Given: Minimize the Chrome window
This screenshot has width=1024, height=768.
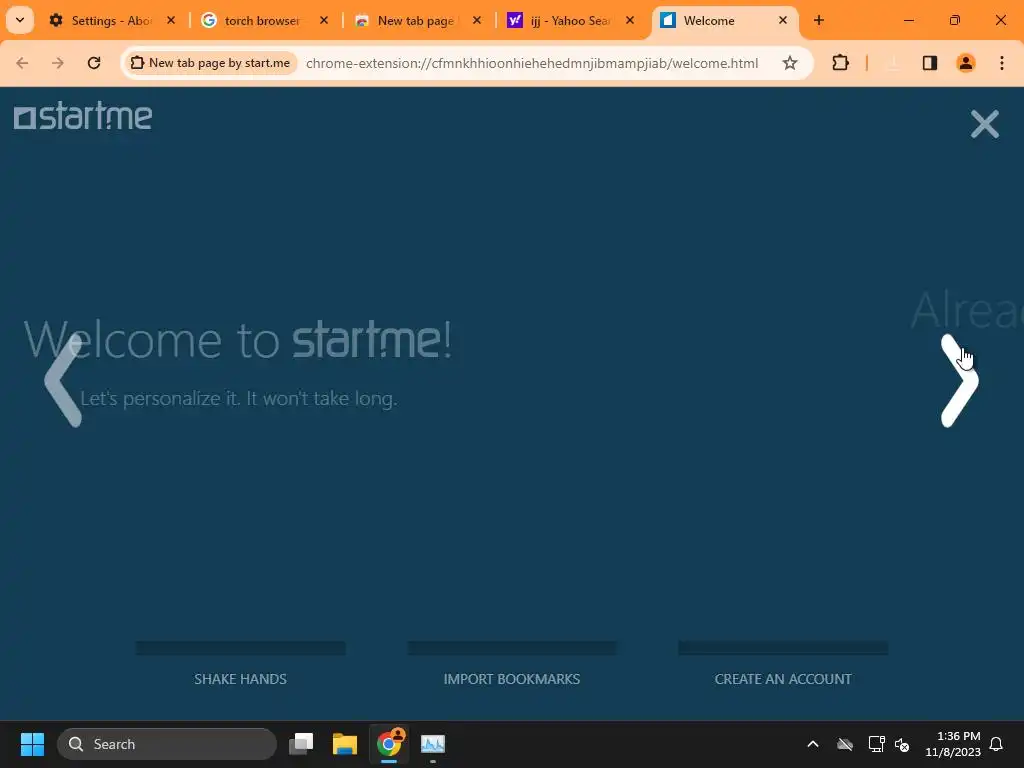Looking at the screenshot, I should click(908, 20).
